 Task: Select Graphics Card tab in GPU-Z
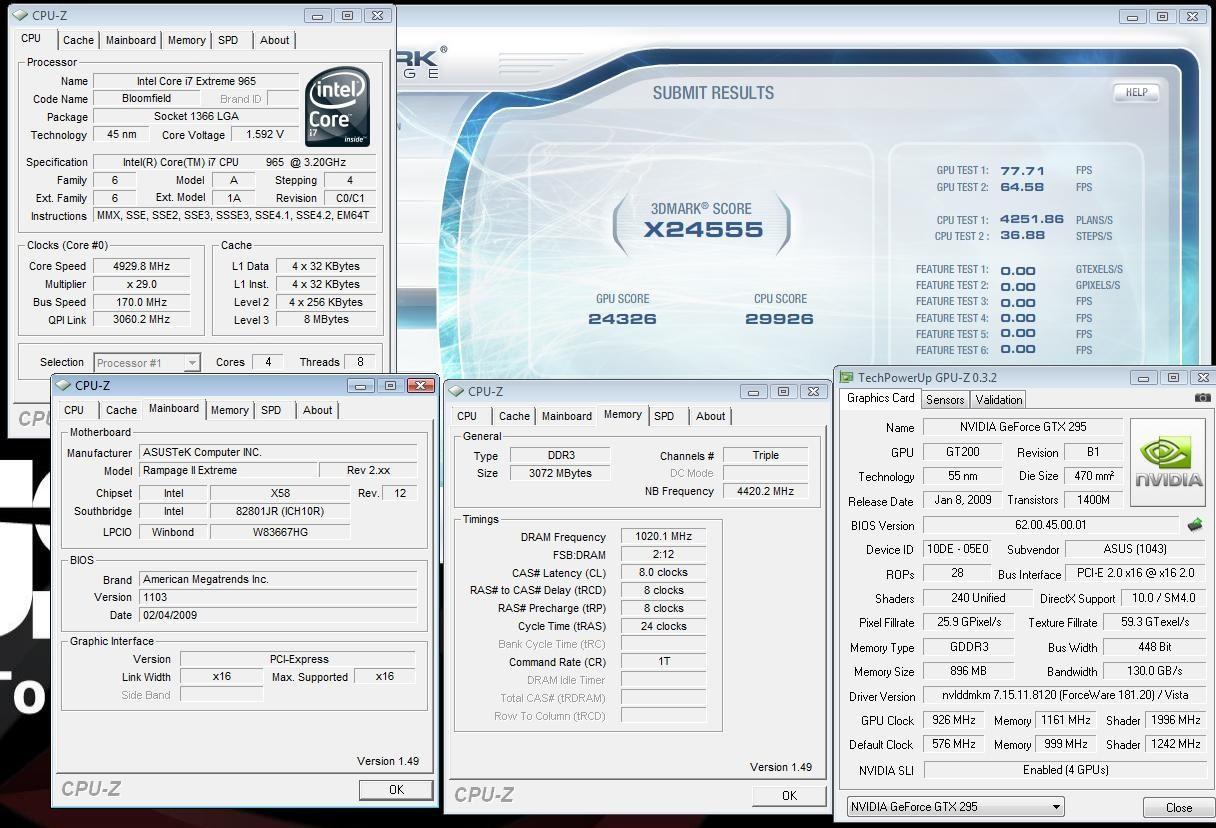(x=880, y=397)
